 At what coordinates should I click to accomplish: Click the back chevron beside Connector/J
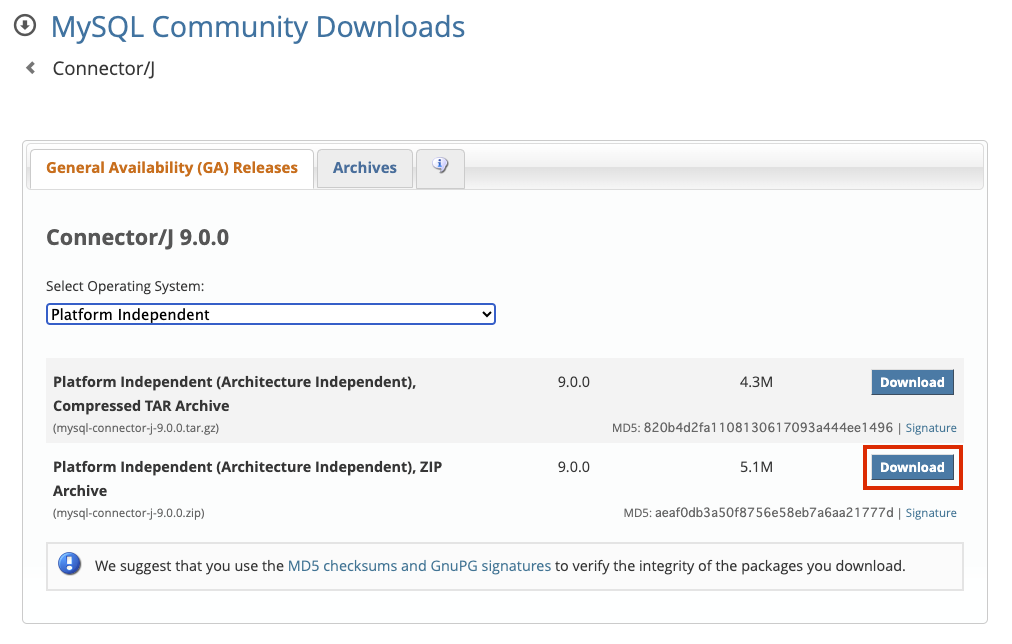pyautogui.click(x=29, y=67)
